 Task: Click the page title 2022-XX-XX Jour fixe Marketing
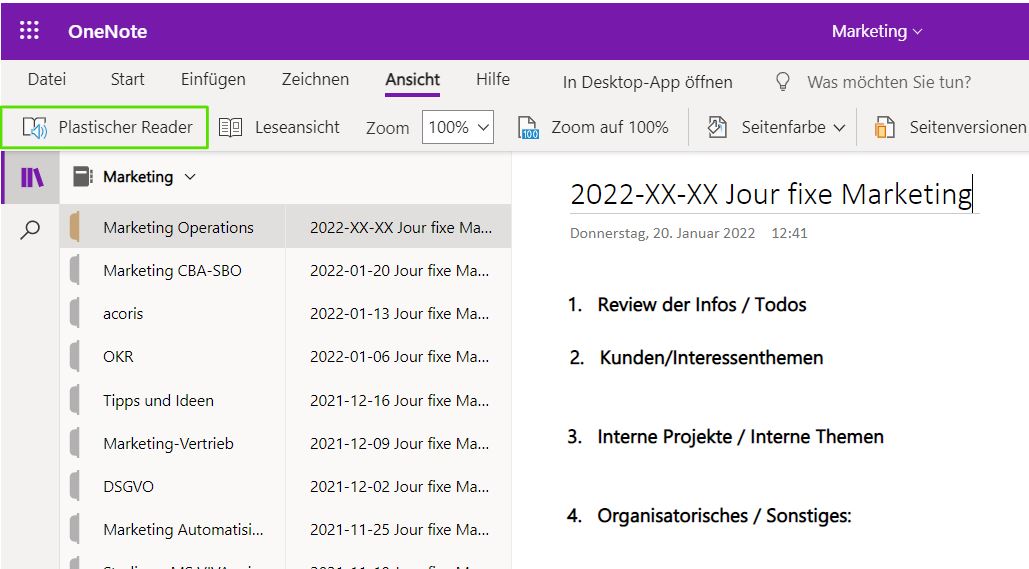point(771,194)
